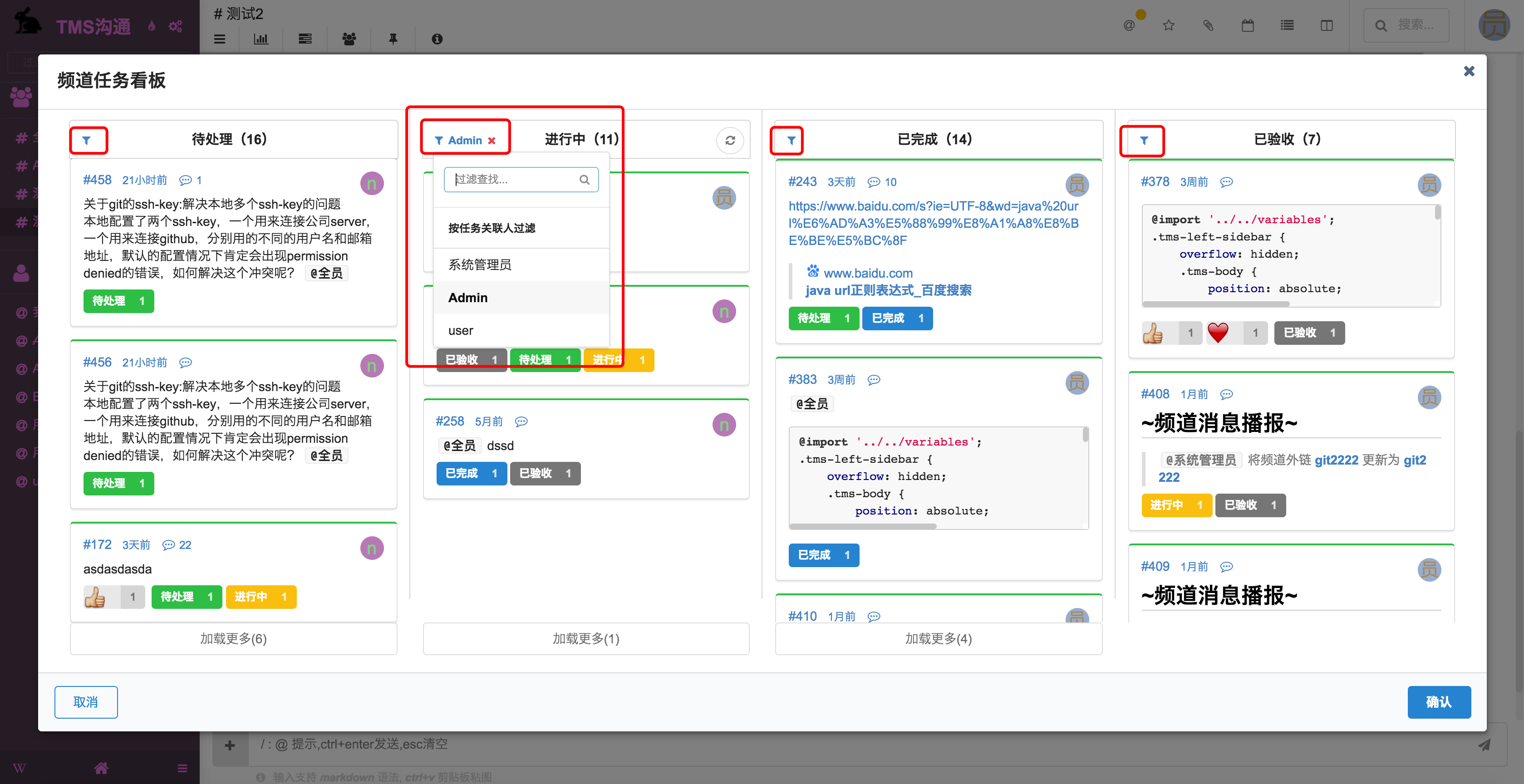The image size is (1524, 784).
Task: Click the info icon under 测试2
Action: click(437, 39)
